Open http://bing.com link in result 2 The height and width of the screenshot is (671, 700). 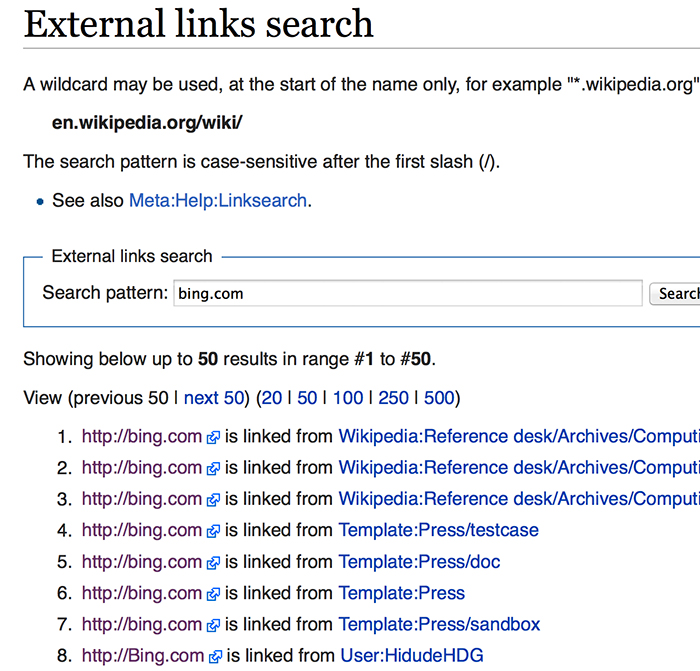(142, 467)
